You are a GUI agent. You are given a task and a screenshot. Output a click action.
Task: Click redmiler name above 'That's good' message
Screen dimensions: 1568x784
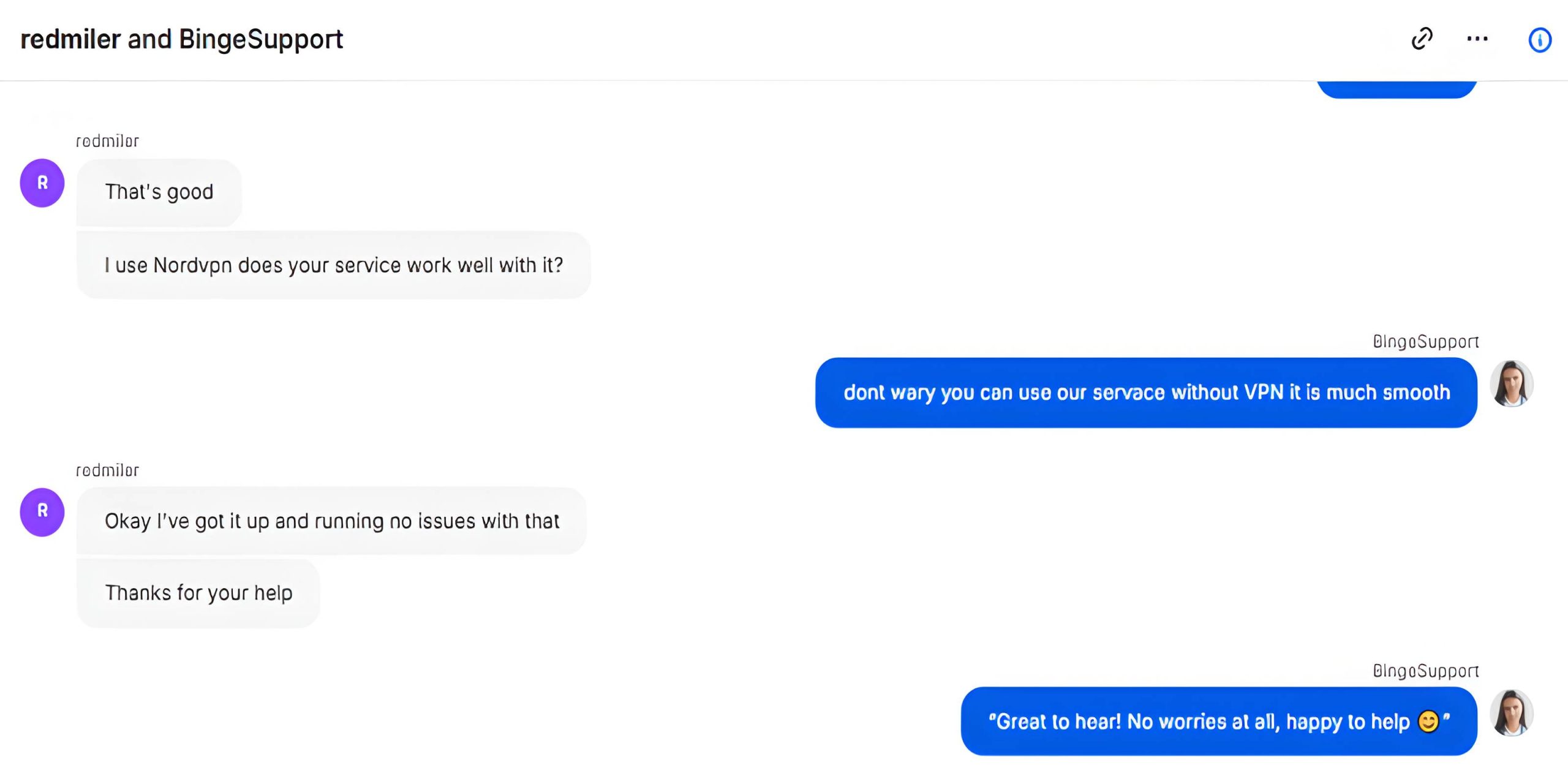coord(107,141)
